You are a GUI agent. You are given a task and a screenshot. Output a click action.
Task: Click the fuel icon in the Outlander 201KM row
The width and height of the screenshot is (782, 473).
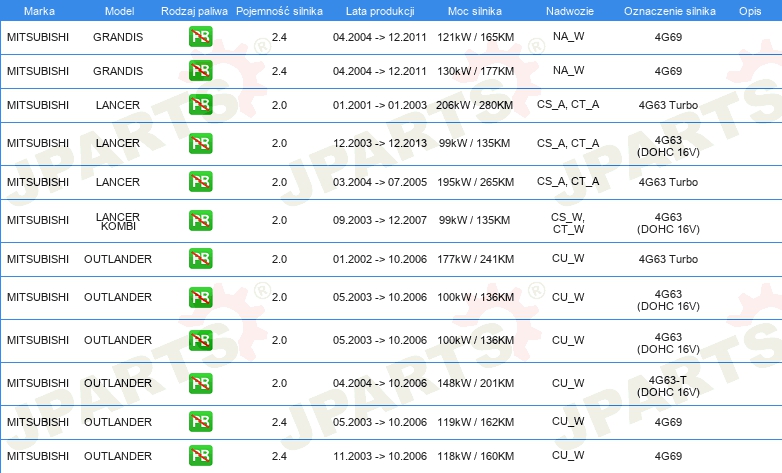[x=200, y=383]
